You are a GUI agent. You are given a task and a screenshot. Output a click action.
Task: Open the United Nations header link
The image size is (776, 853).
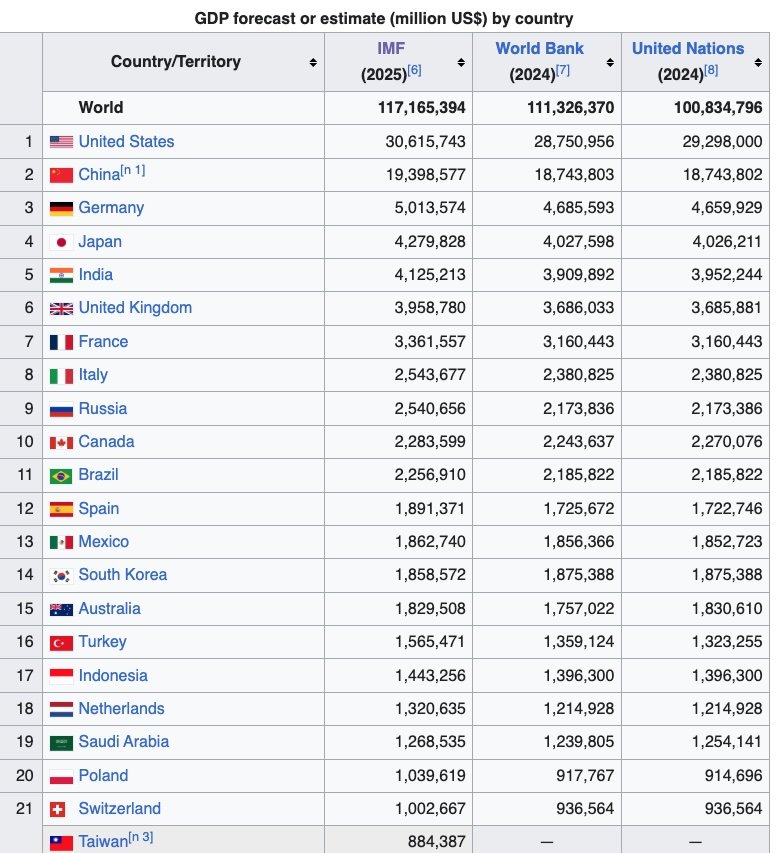[x=688, y=48]
